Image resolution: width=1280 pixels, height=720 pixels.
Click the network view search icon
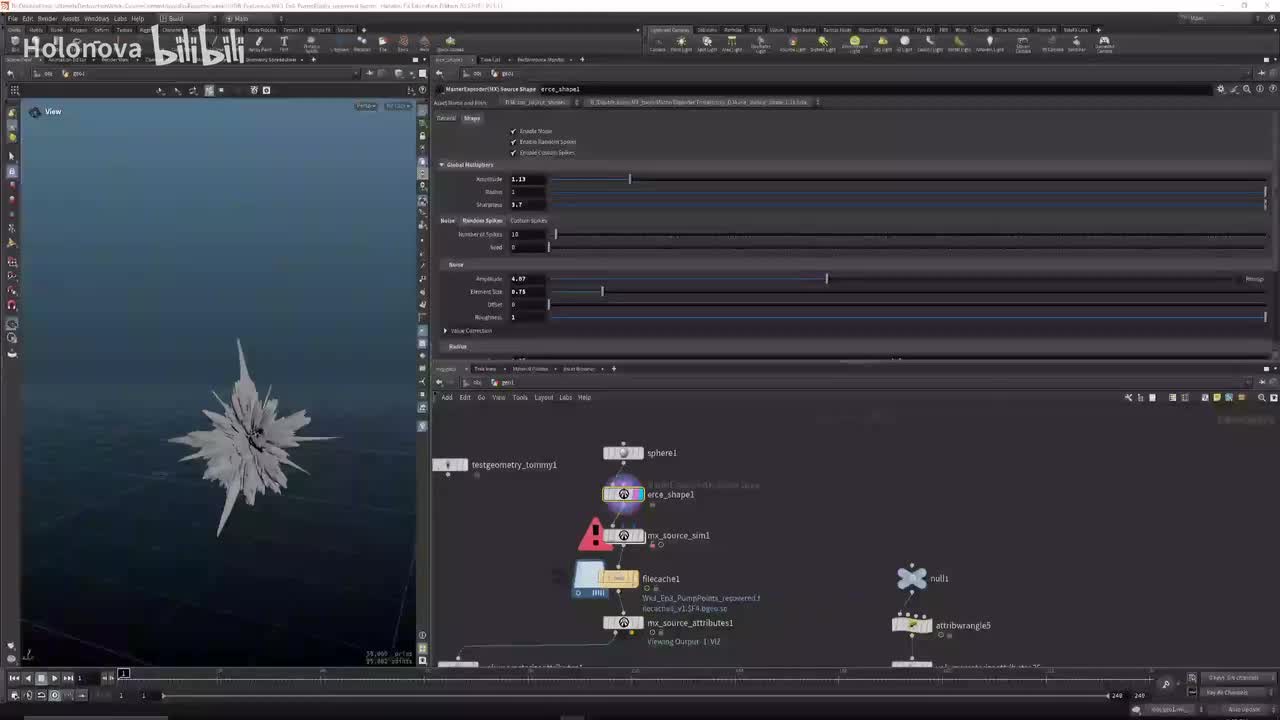pyautogui.click(x=1261, y=398)
